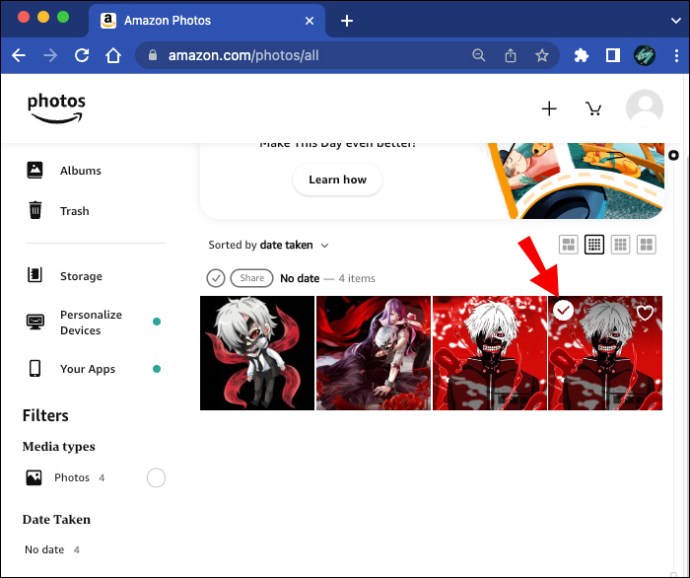Click the Media types heading
The width and height of the screenshot is (690, 578).
(59, 446)
